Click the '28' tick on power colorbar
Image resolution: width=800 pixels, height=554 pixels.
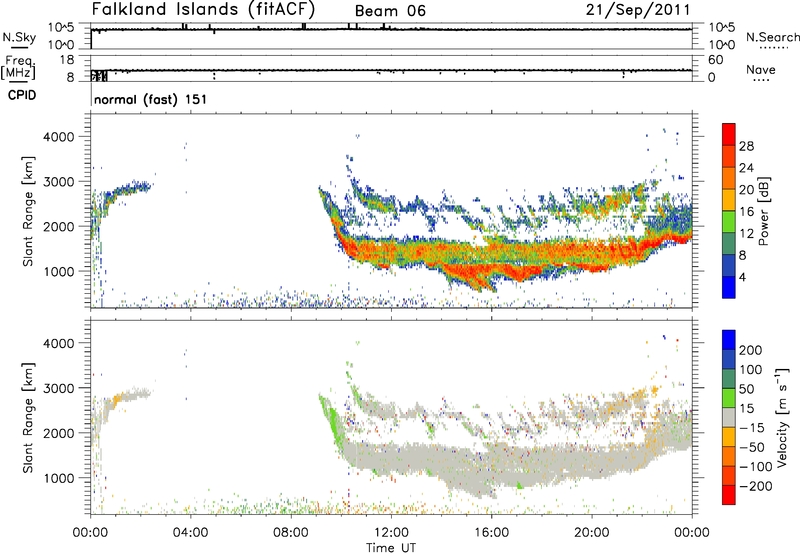coord(746,146)
